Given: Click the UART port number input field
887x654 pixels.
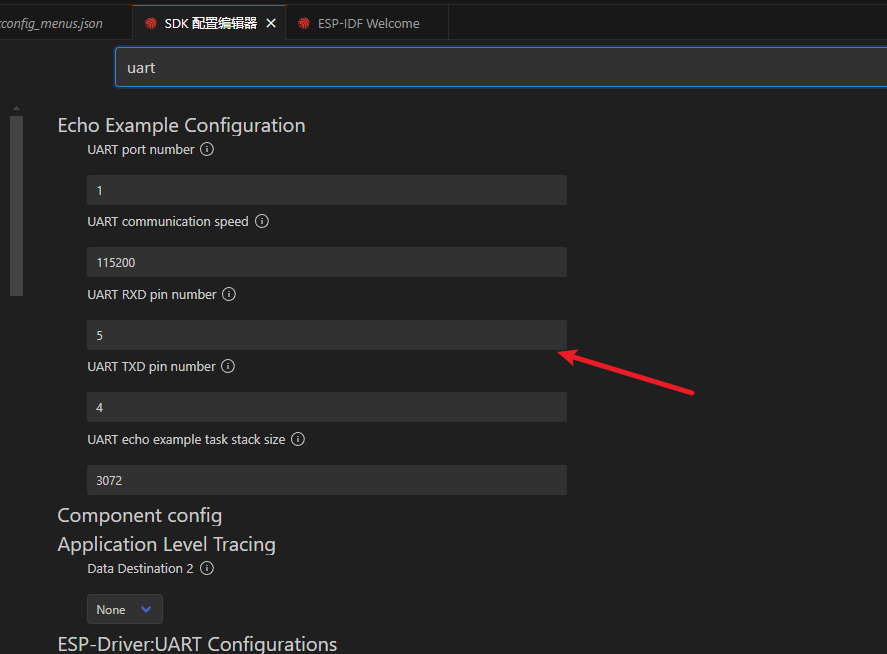Looking at the screenshot, I should pos(327,191).
